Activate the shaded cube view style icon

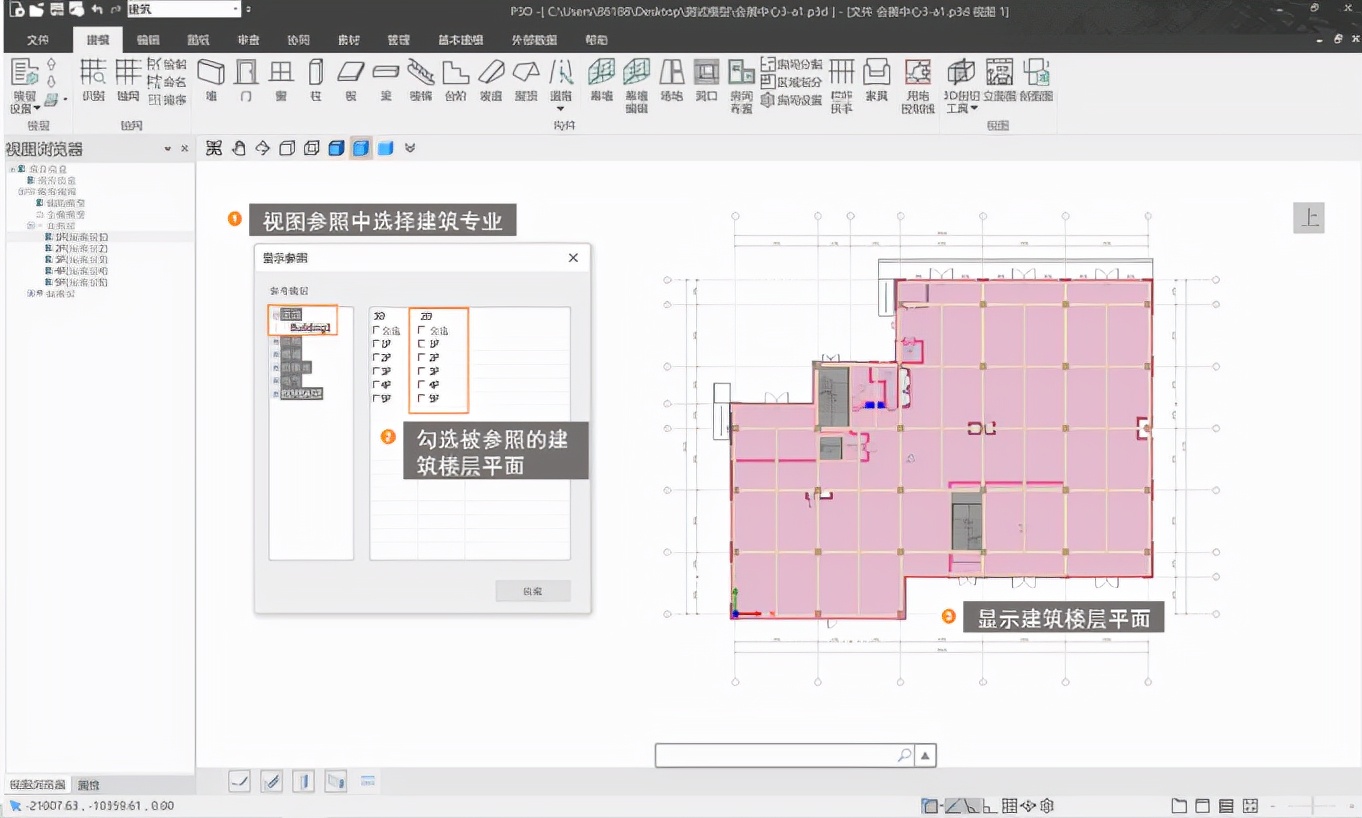pyautogui.click(x=360, y=148)
